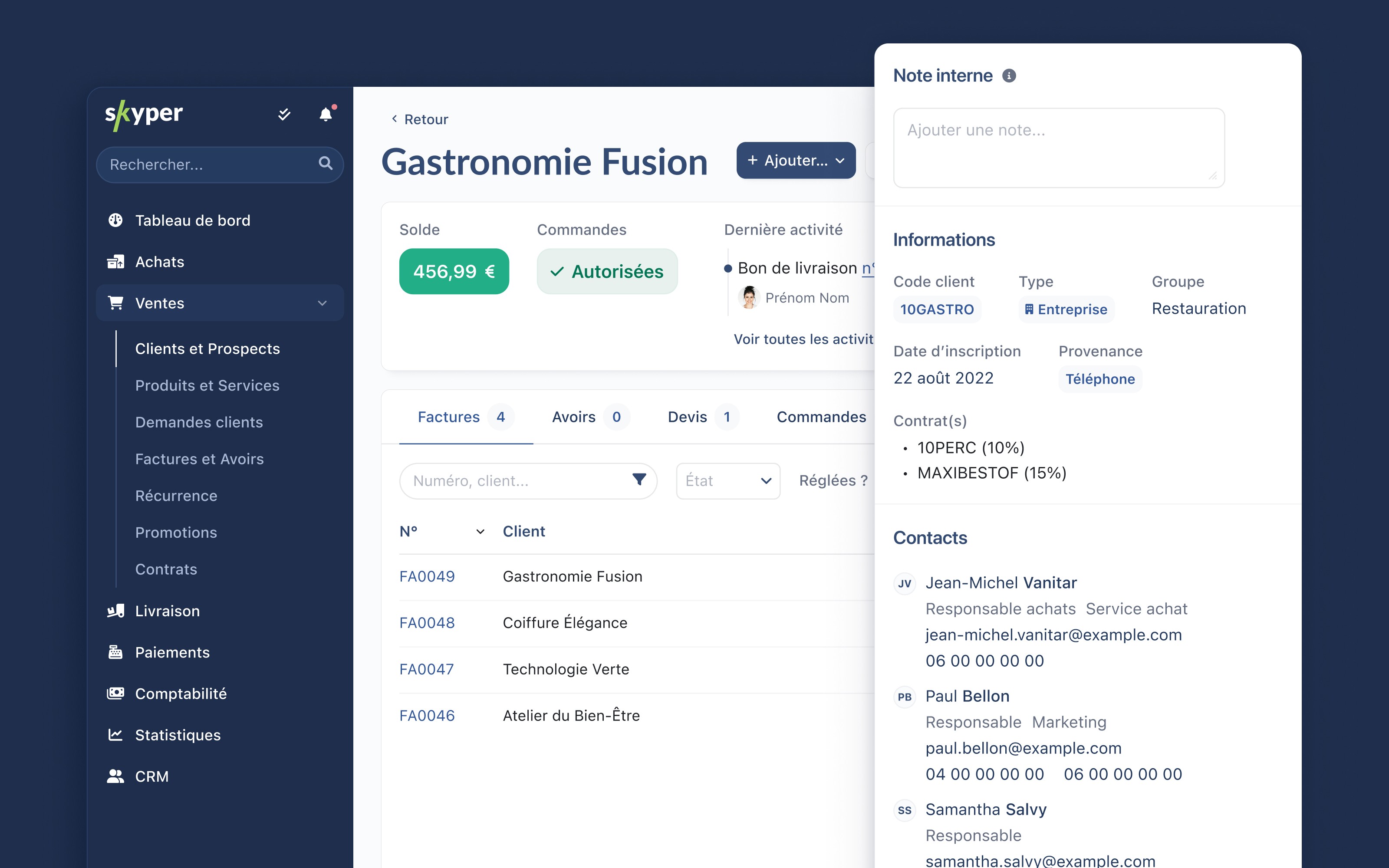Open Contrats submenu item
Image resolution: width=1389 pixels, height=868 pixels.
pyautogui.click(x=166, y=569)
